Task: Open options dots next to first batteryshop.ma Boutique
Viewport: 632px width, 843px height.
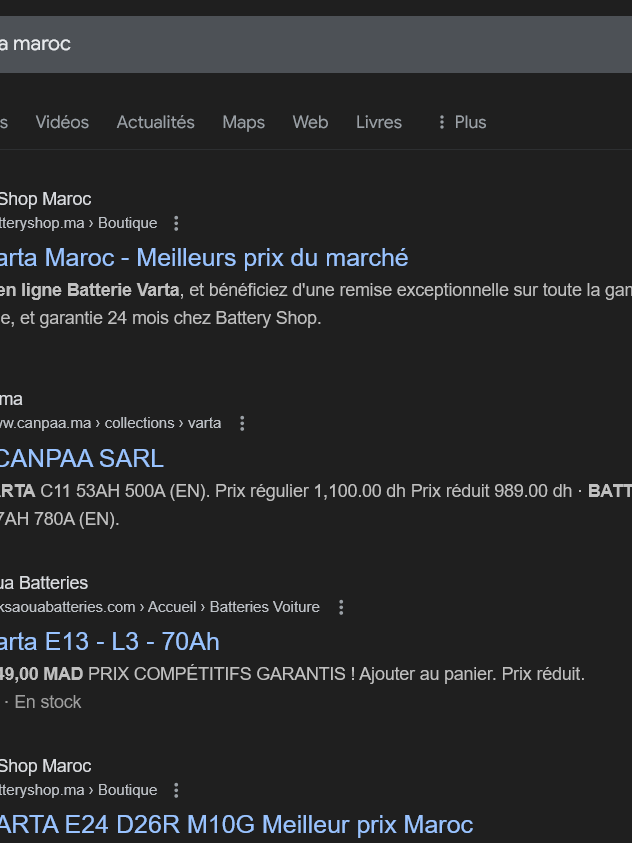Action: pos(176,223)
